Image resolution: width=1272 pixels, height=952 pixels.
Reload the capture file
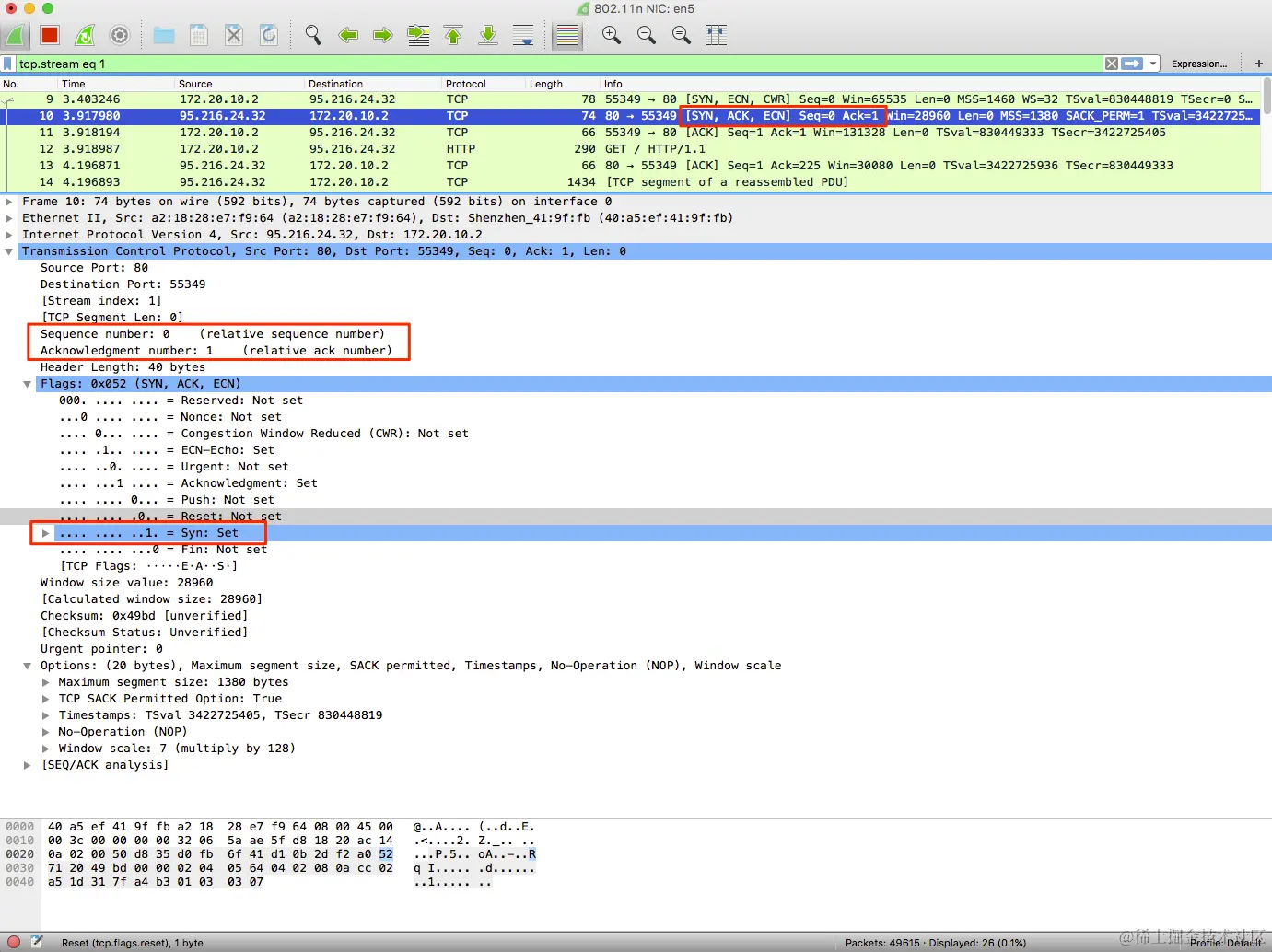pyautogui.click(x=269, y=35)
